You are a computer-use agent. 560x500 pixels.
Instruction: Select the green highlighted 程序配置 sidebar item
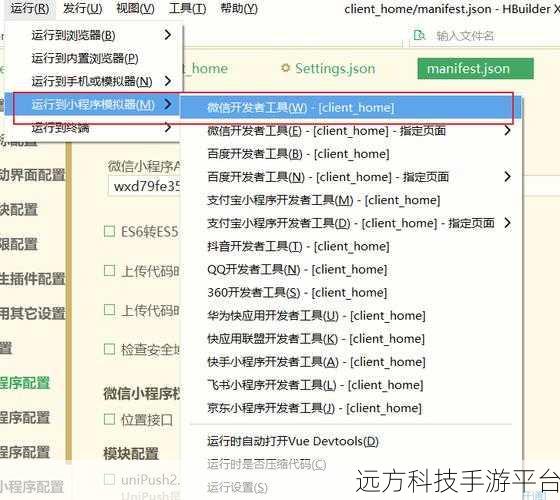pos(25,383)
